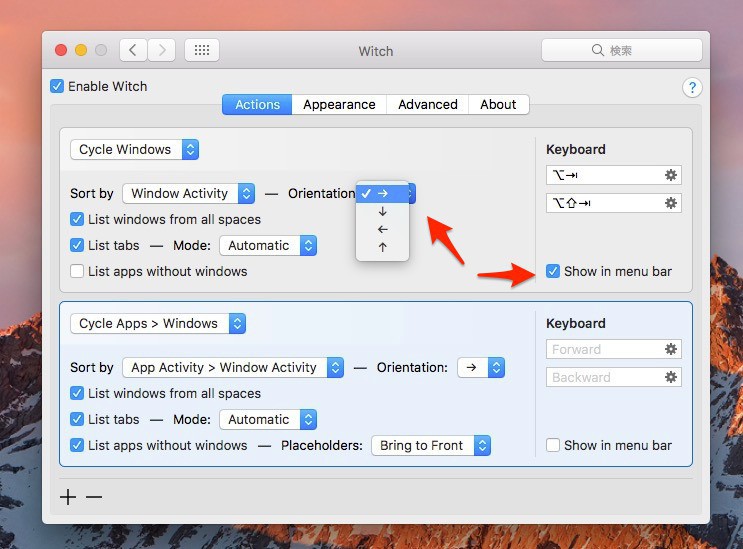Select up arrow orientation option
Screen dimensions: 743x549
click(382, 247)
